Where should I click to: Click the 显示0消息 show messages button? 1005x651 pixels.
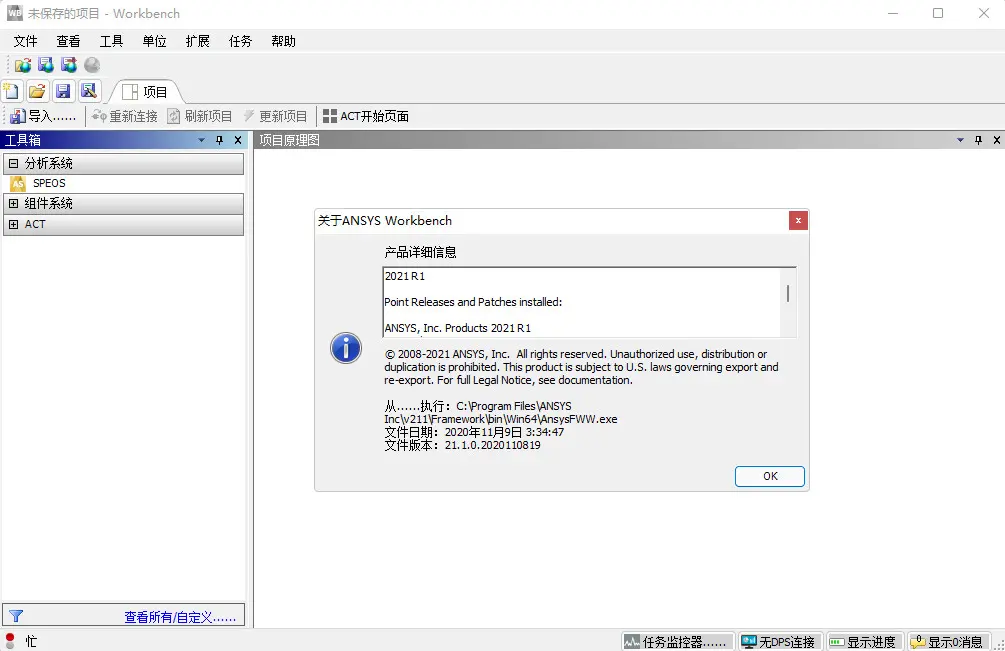(948, 641)
